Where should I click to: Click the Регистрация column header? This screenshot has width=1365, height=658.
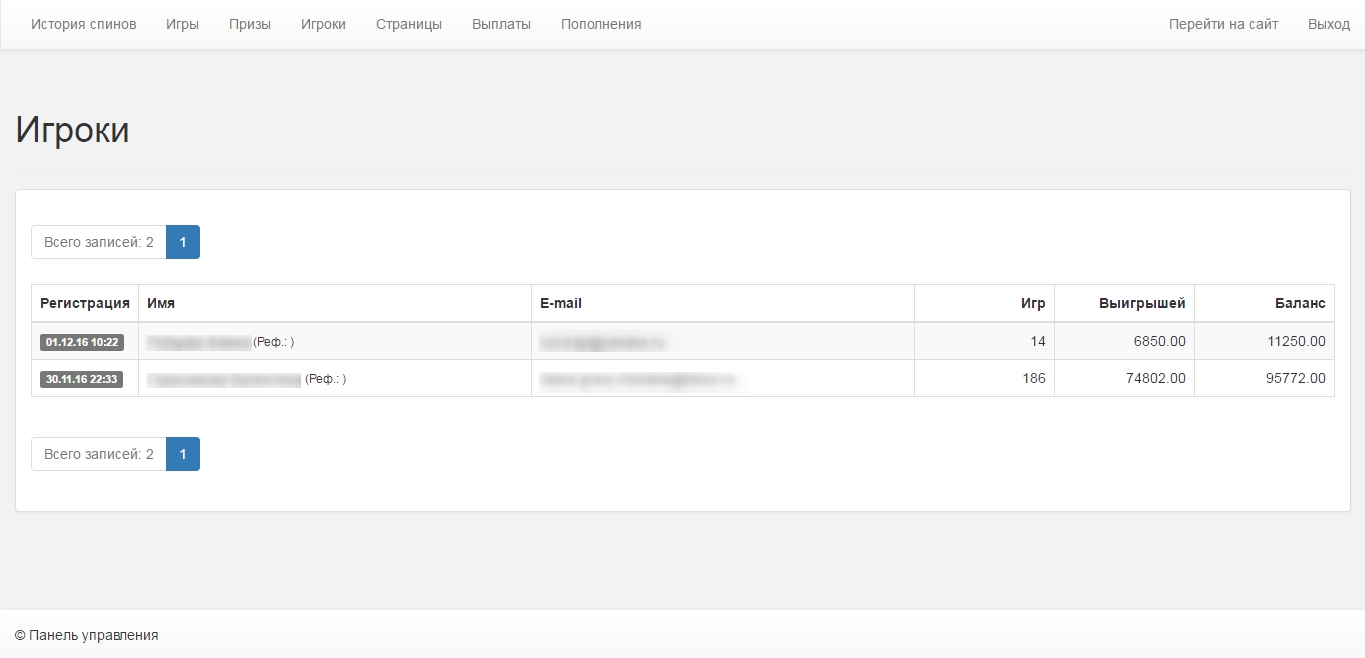[x=85, y=303]
